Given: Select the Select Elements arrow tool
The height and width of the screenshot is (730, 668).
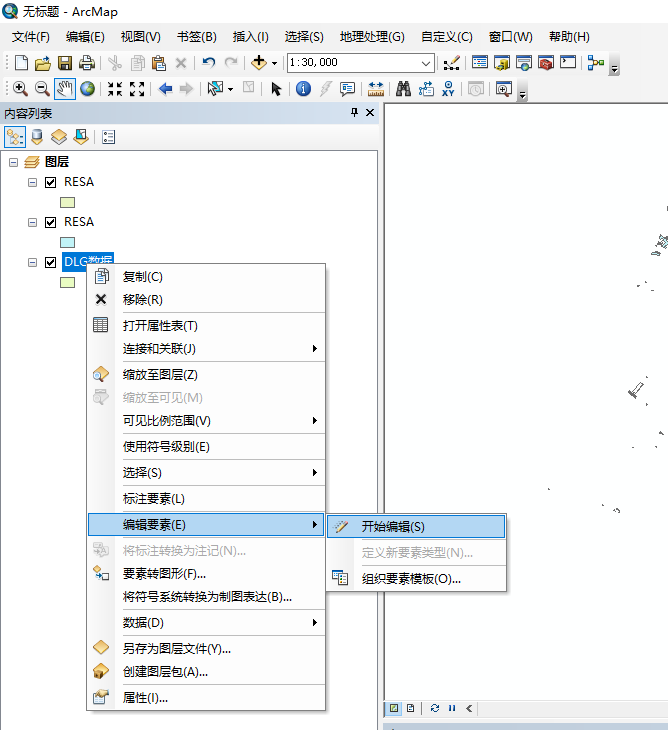Looking at the screenshot, I should point(276,88).
